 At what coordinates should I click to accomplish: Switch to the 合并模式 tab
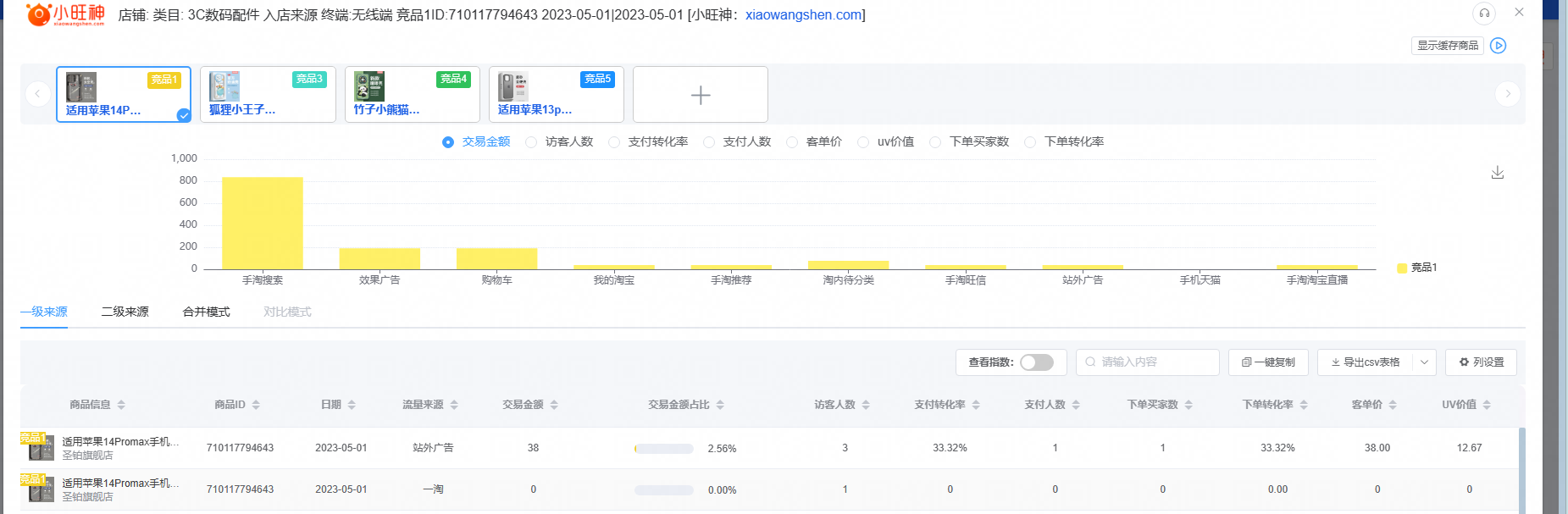(206, 312)
